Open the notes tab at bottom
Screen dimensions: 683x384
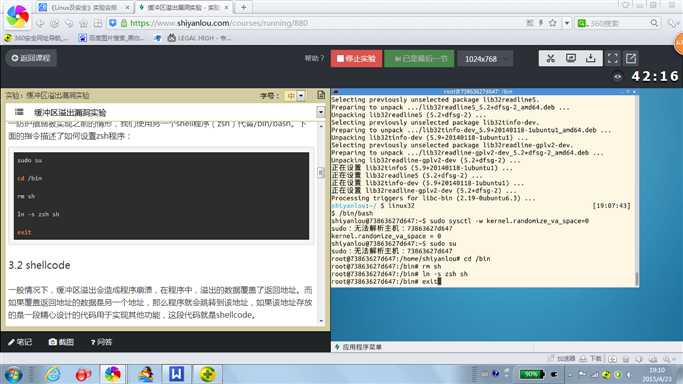coord(20,342)
